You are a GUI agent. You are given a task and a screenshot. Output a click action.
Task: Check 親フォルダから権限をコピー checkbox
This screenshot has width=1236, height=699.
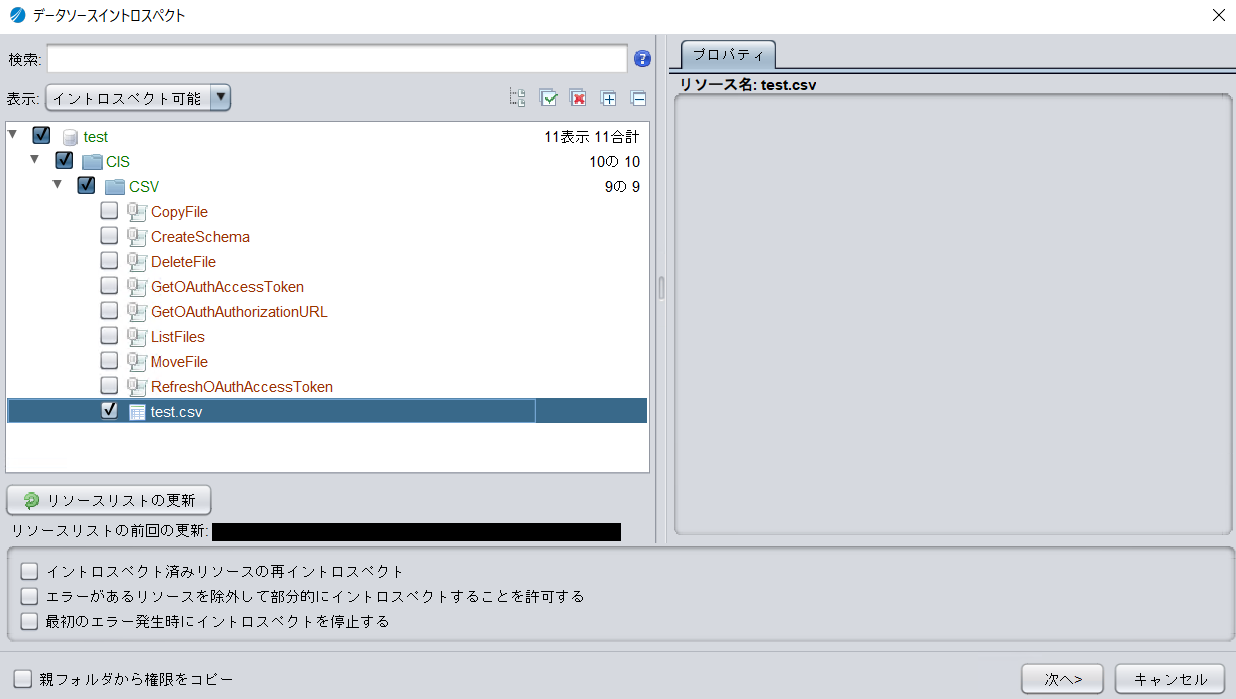pyautogui.click(x=22, y=679)
